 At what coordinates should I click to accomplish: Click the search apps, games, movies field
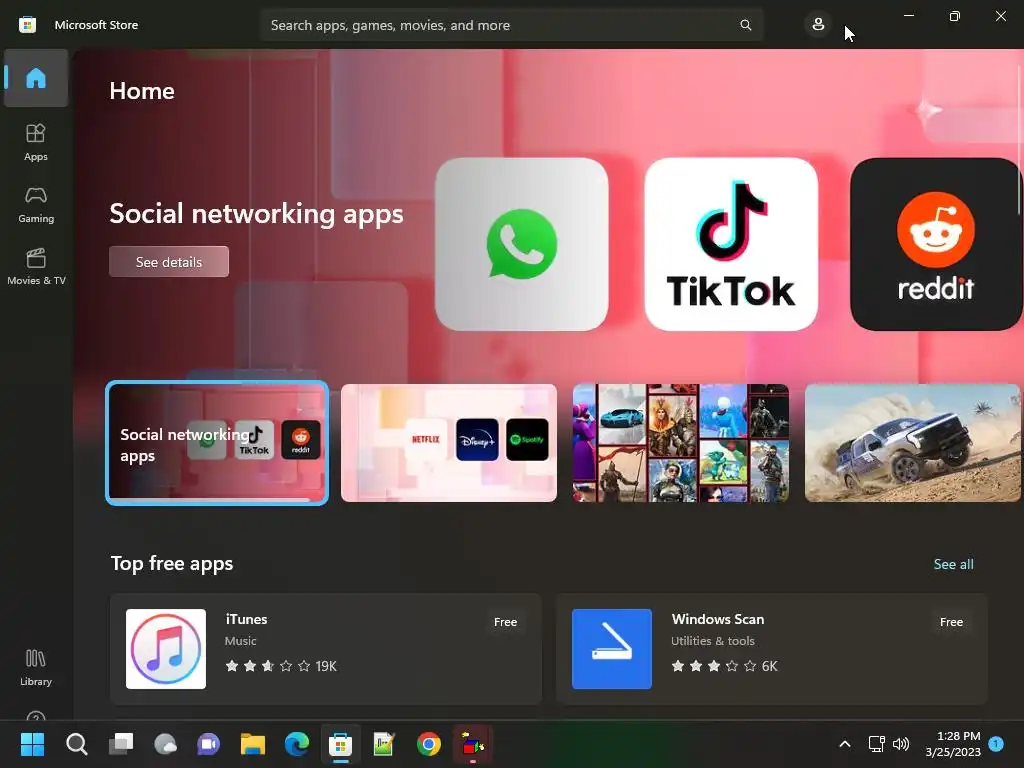coord(511,25)
